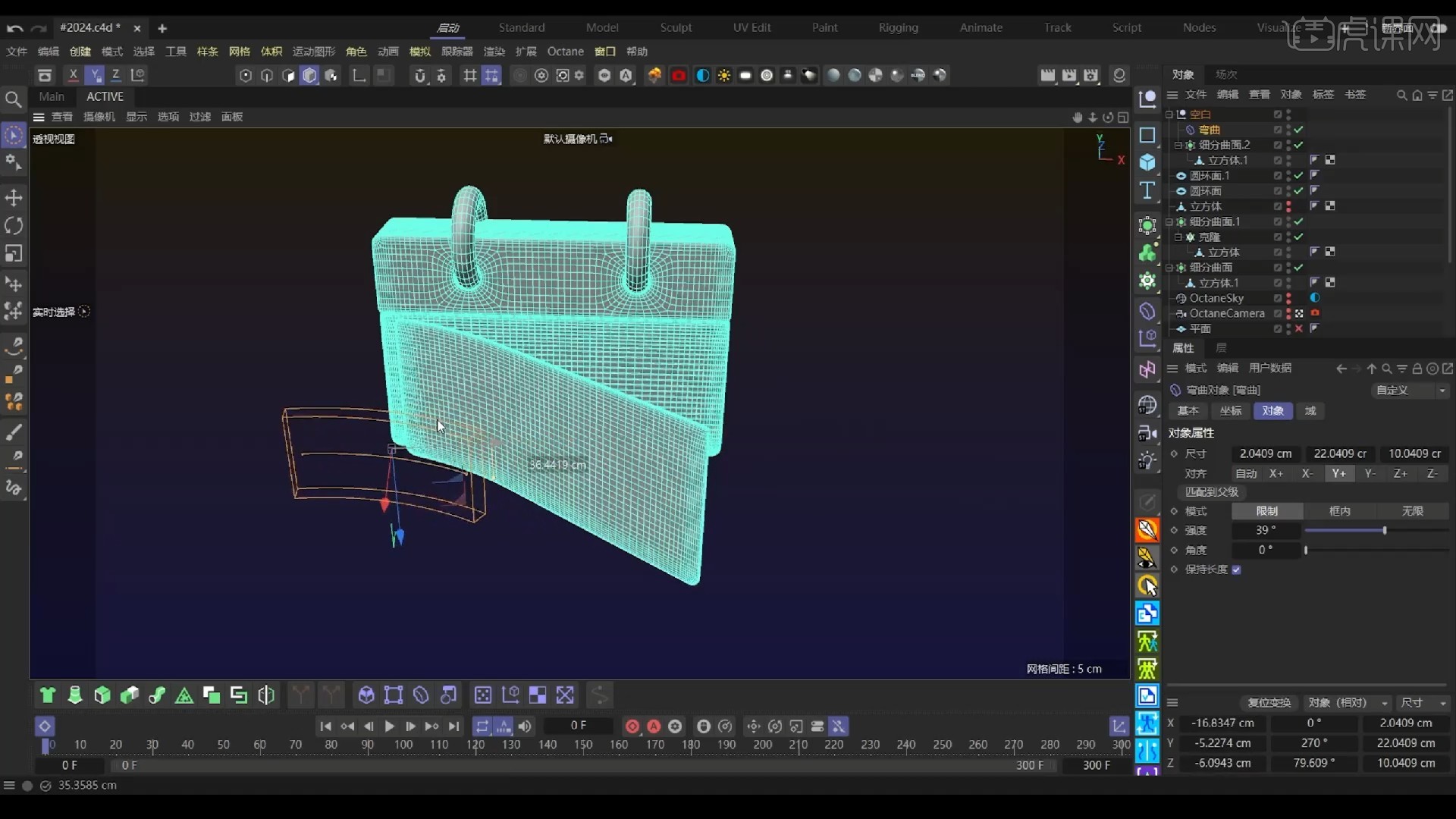Click the Octane sun light icon

(x=724, y=76)
